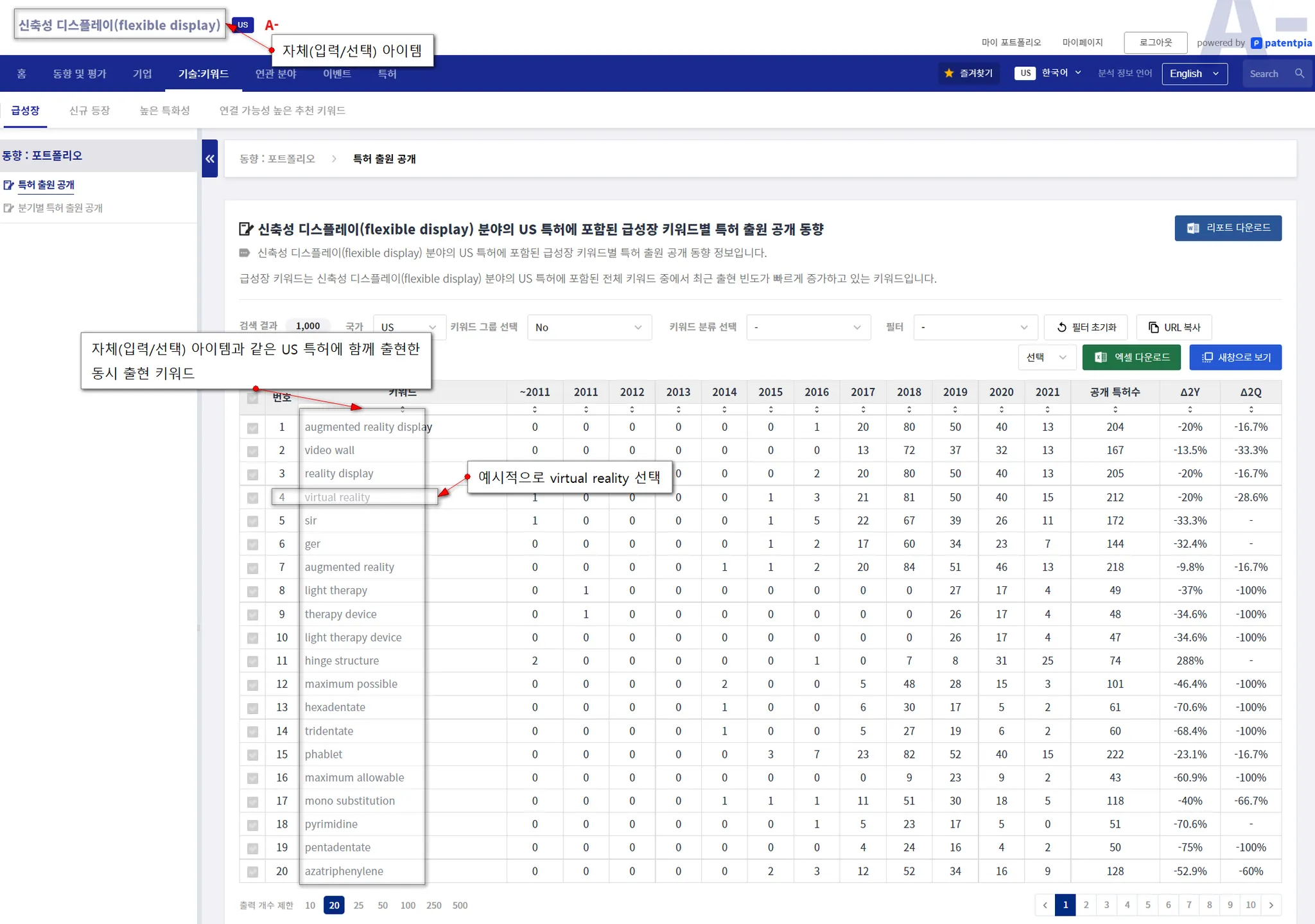Switch to the 신규 등장 tab

pyautogui.click(x=89, y=110)
